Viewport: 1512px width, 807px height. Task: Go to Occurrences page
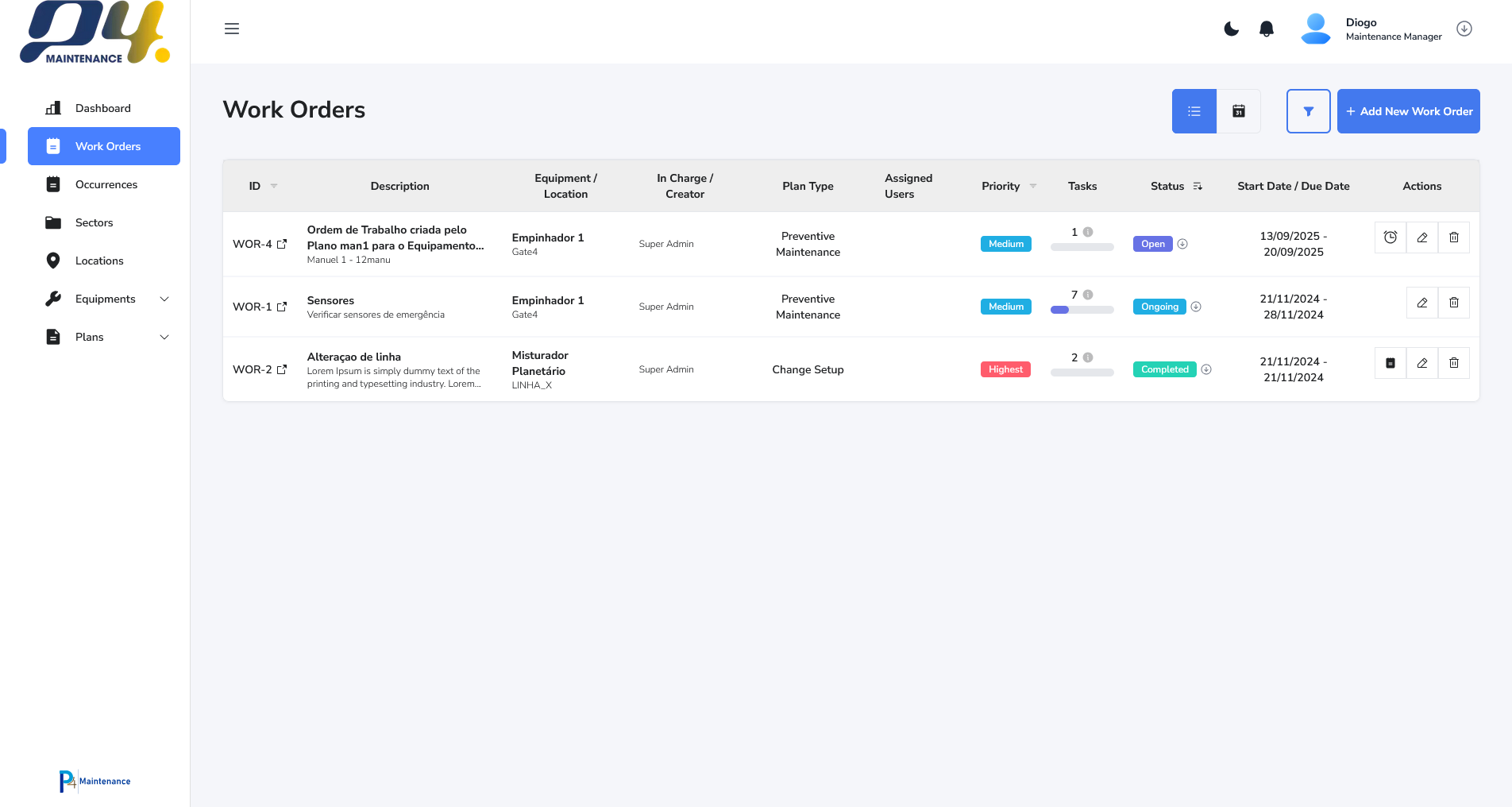coord(104,184)
